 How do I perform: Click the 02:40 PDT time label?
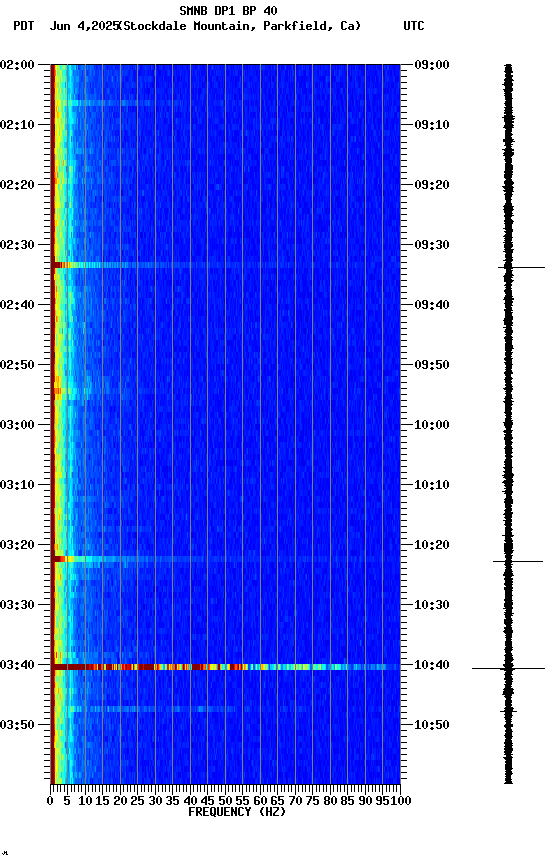(x=17, y=305)
